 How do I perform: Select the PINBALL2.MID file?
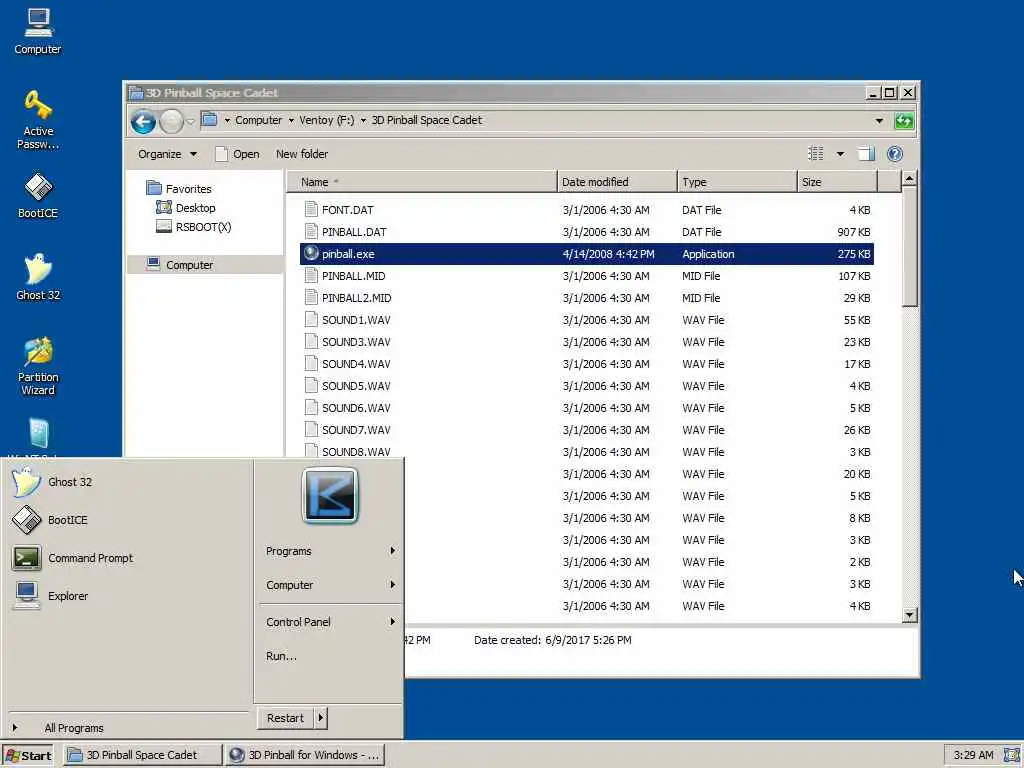pyautogui.click(x=586, y=298)
